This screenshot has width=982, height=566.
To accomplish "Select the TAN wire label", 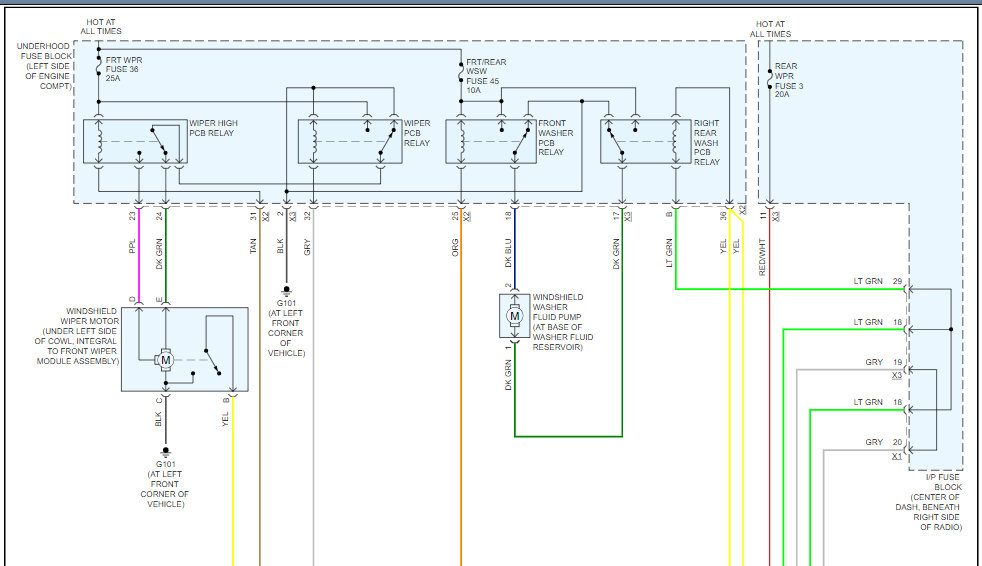I will 253,244.
